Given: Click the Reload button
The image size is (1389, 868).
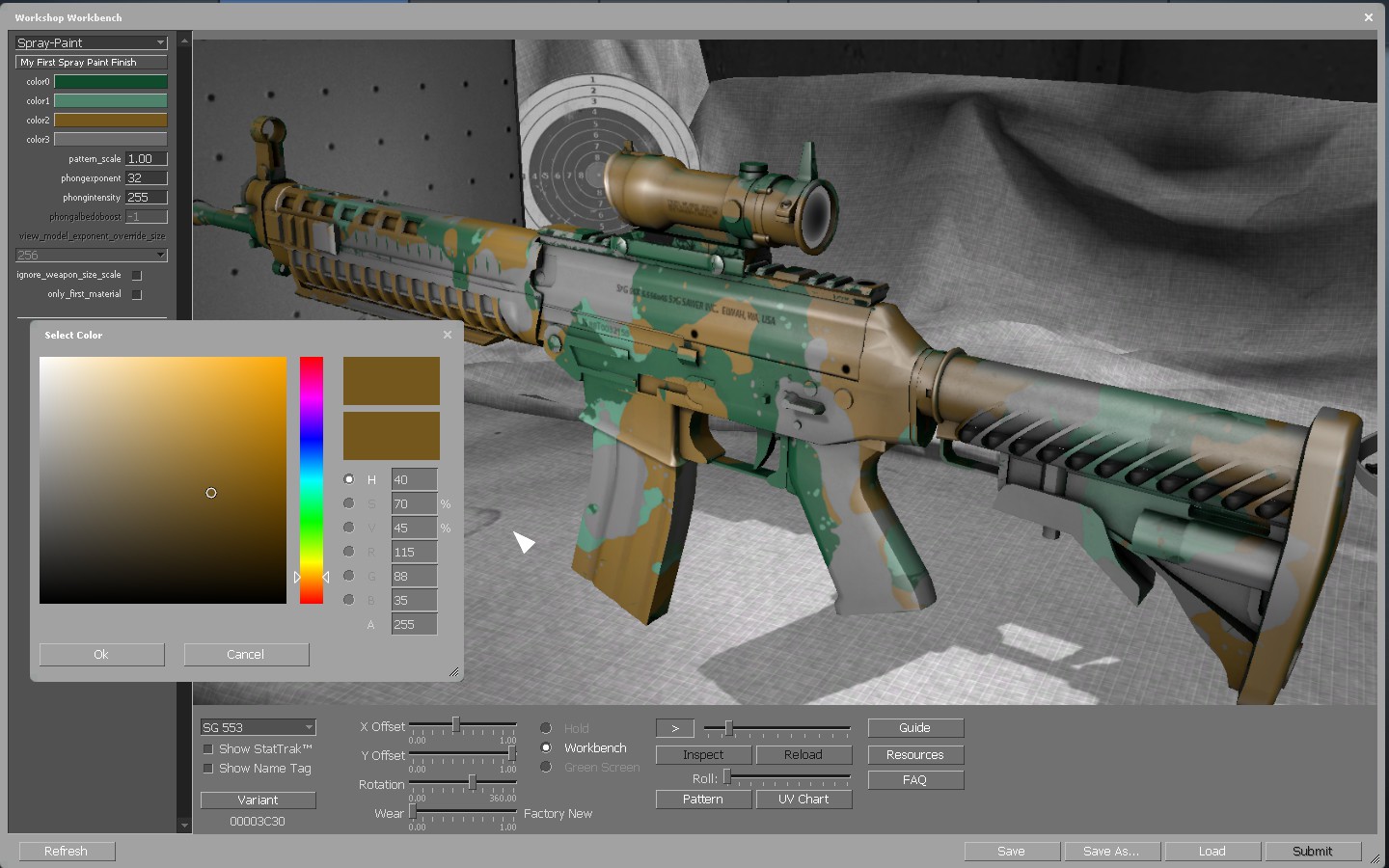Looking at the screenshot, I should click(803, 755).
